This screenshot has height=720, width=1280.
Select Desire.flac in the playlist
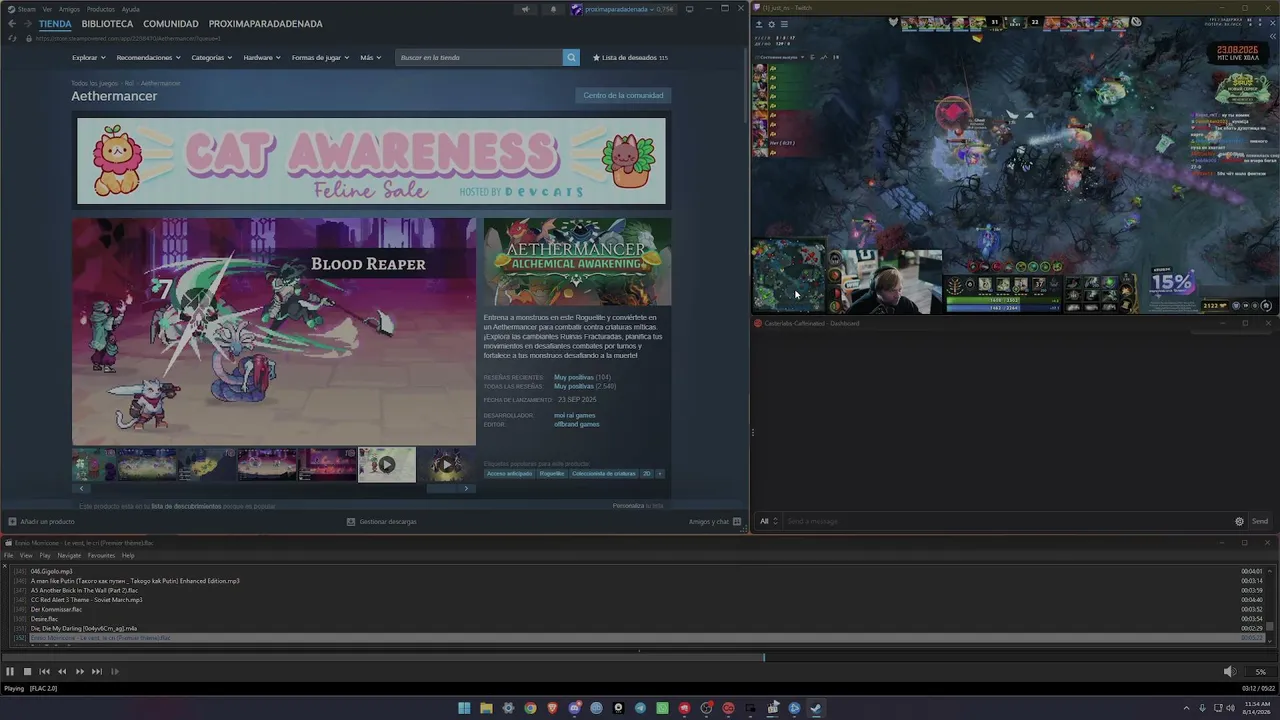coord(44,619)
